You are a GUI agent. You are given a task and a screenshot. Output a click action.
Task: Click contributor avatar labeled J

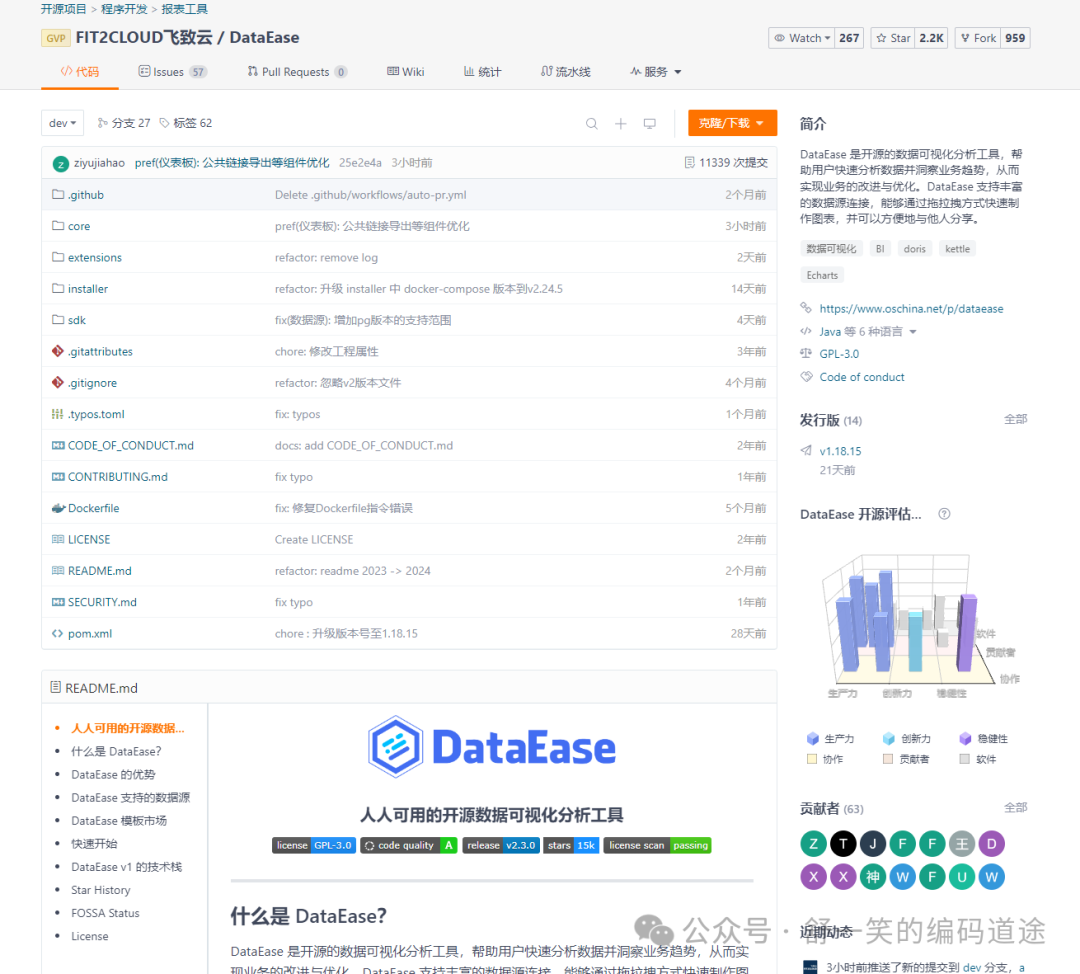pyautogui.click(x=873, y=844)
